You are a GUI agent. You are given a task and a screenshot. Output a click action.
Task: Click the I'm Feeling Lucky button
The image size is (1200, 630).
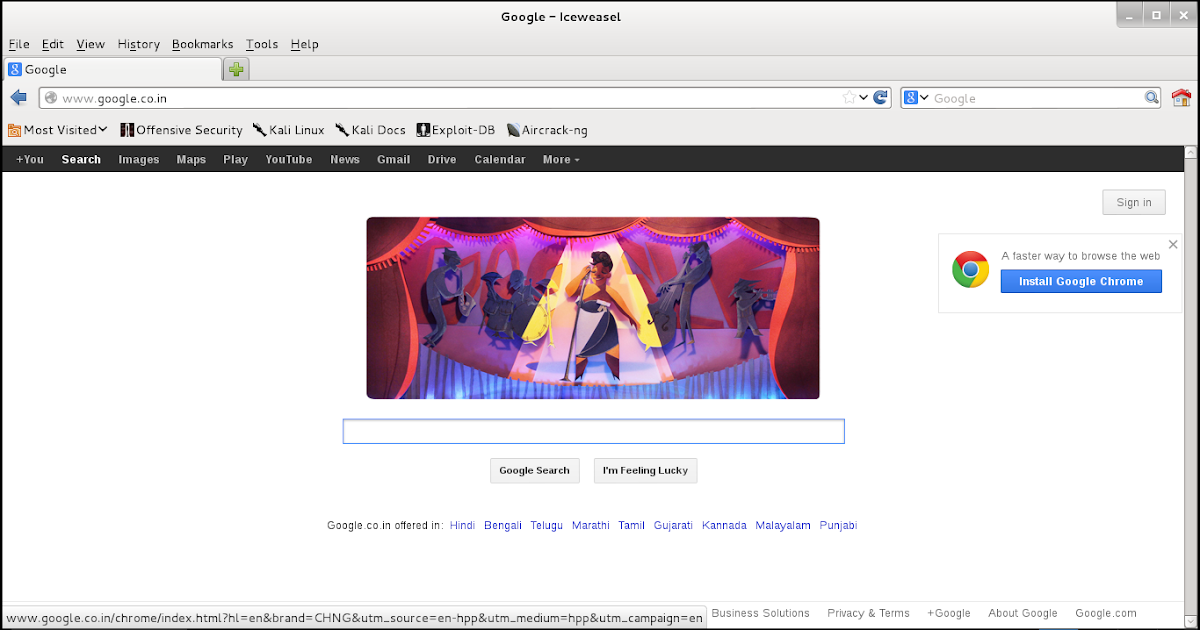tap(645, 470)
